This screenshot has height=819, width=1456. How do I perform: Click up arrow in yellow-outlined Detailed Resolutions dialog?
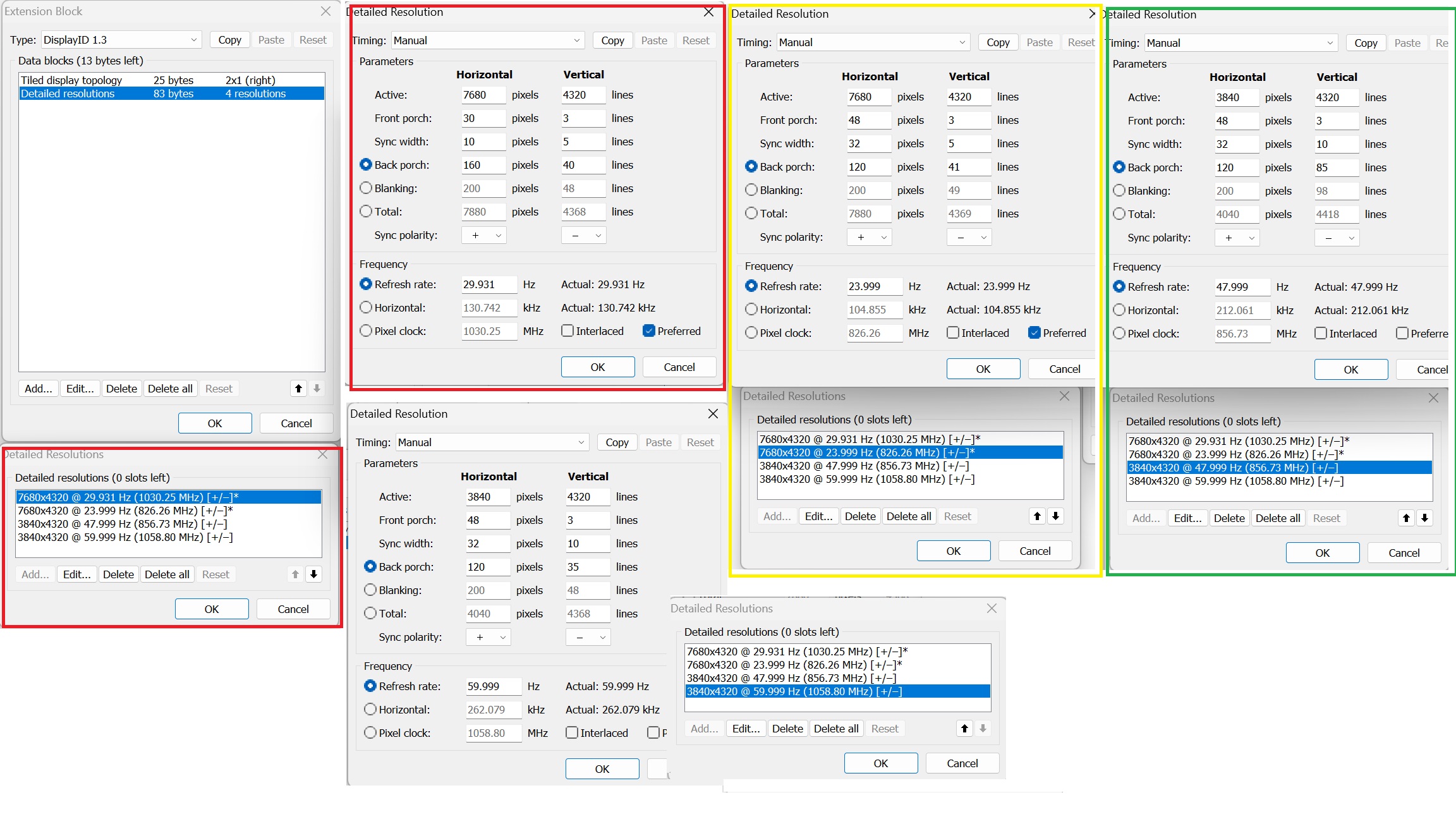point(1037,516)
